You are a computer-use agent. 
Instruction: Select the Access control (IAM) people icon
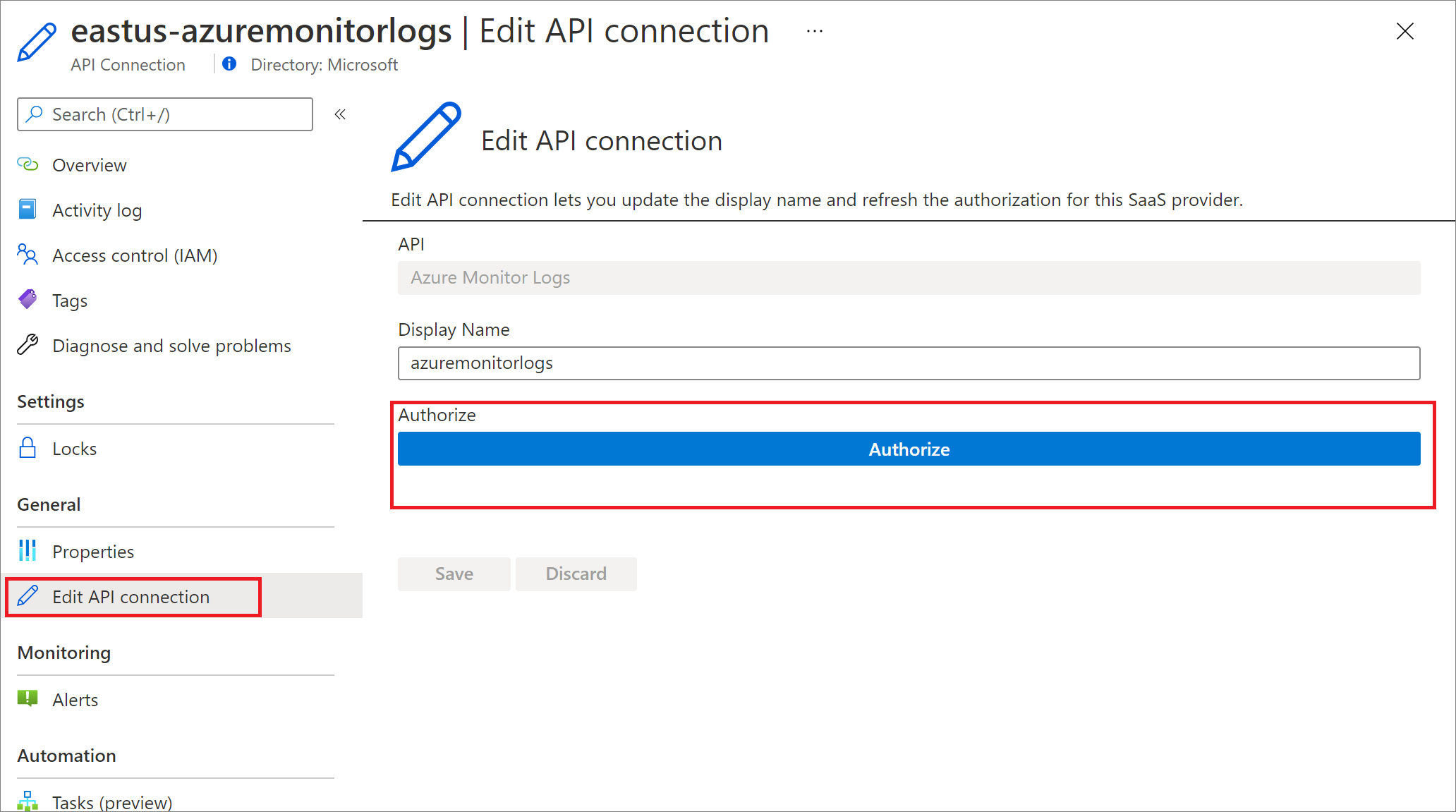coord(28,255)
